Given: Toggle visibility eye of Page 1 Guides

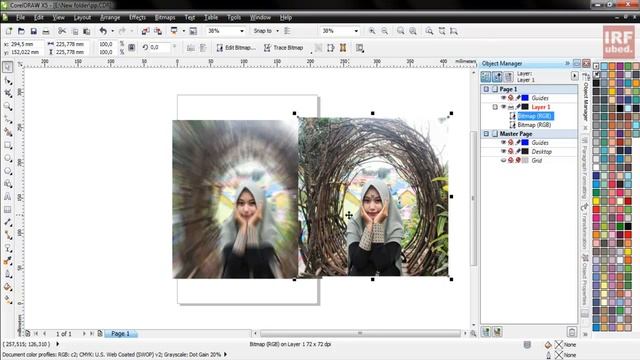Looking at the screenshot, I should [x=503, y=98].
